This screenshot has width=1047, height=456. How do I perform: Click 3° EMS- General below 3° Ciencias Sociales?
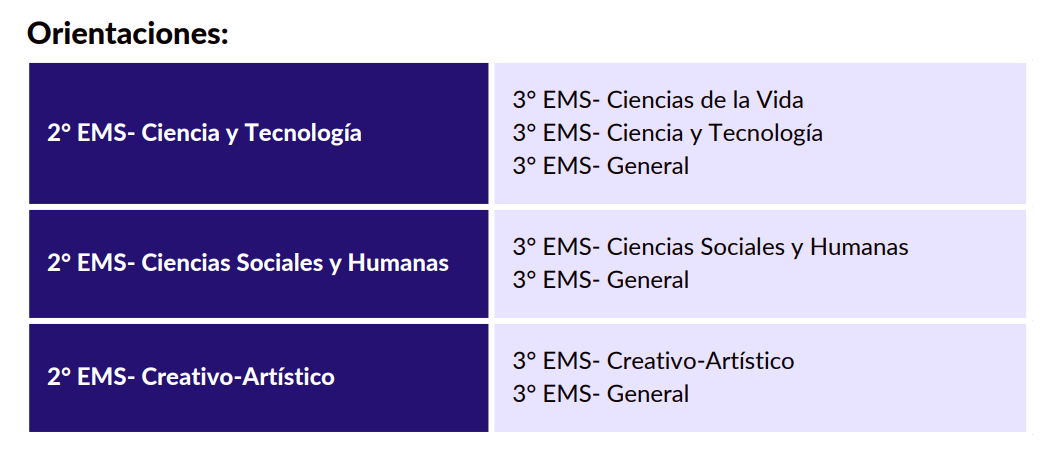[601, 280]
